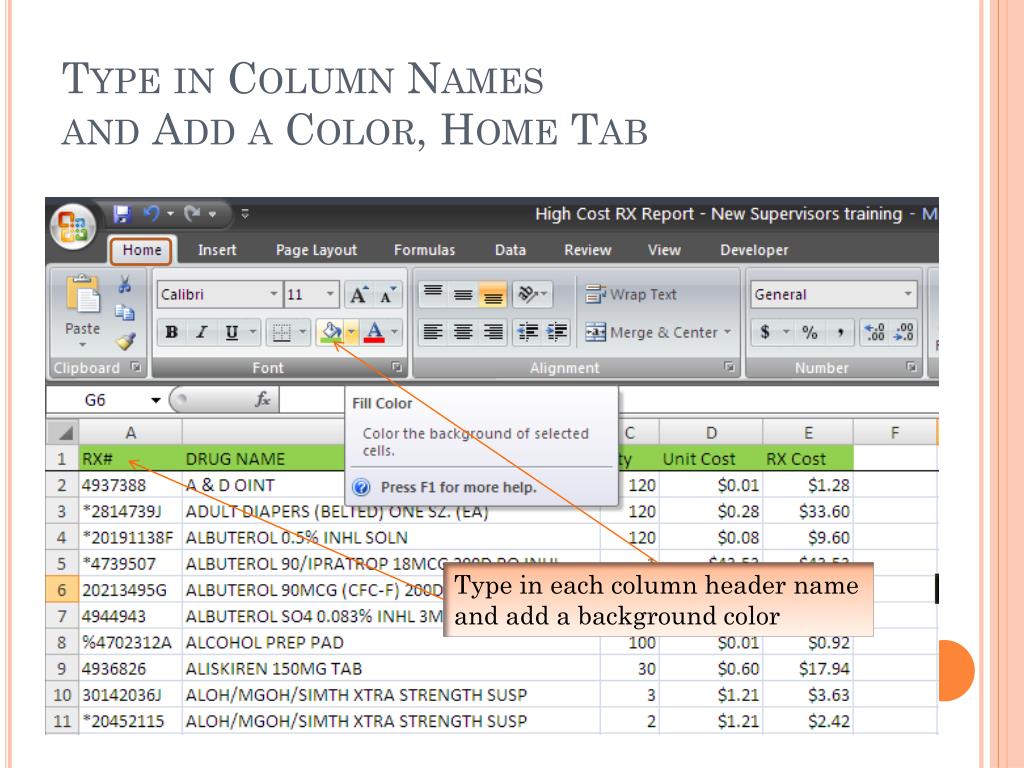Copy the selected cells
This screenshot has height=768, width=1024.
[125, 313]
